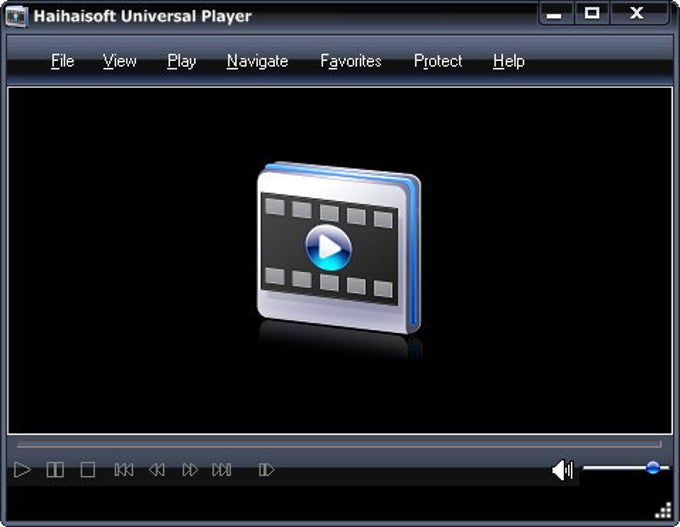Expand the Play menu

182,62
